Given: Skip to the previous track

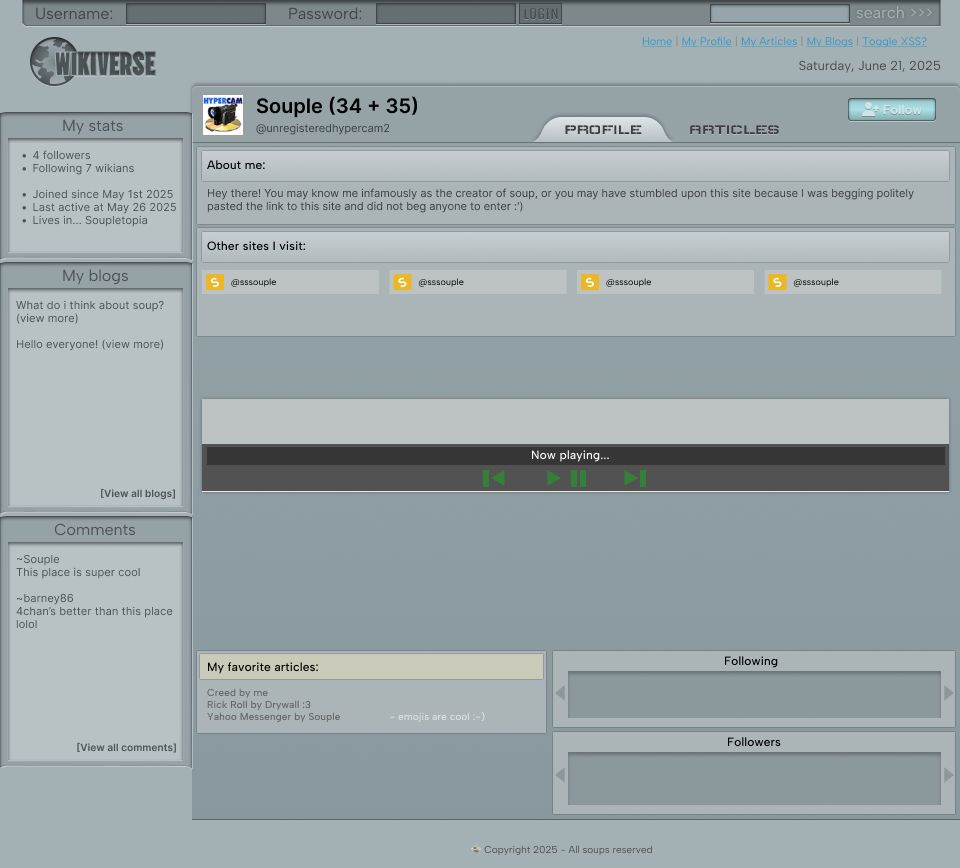Looking at the screenshot, I should (493, 478).
